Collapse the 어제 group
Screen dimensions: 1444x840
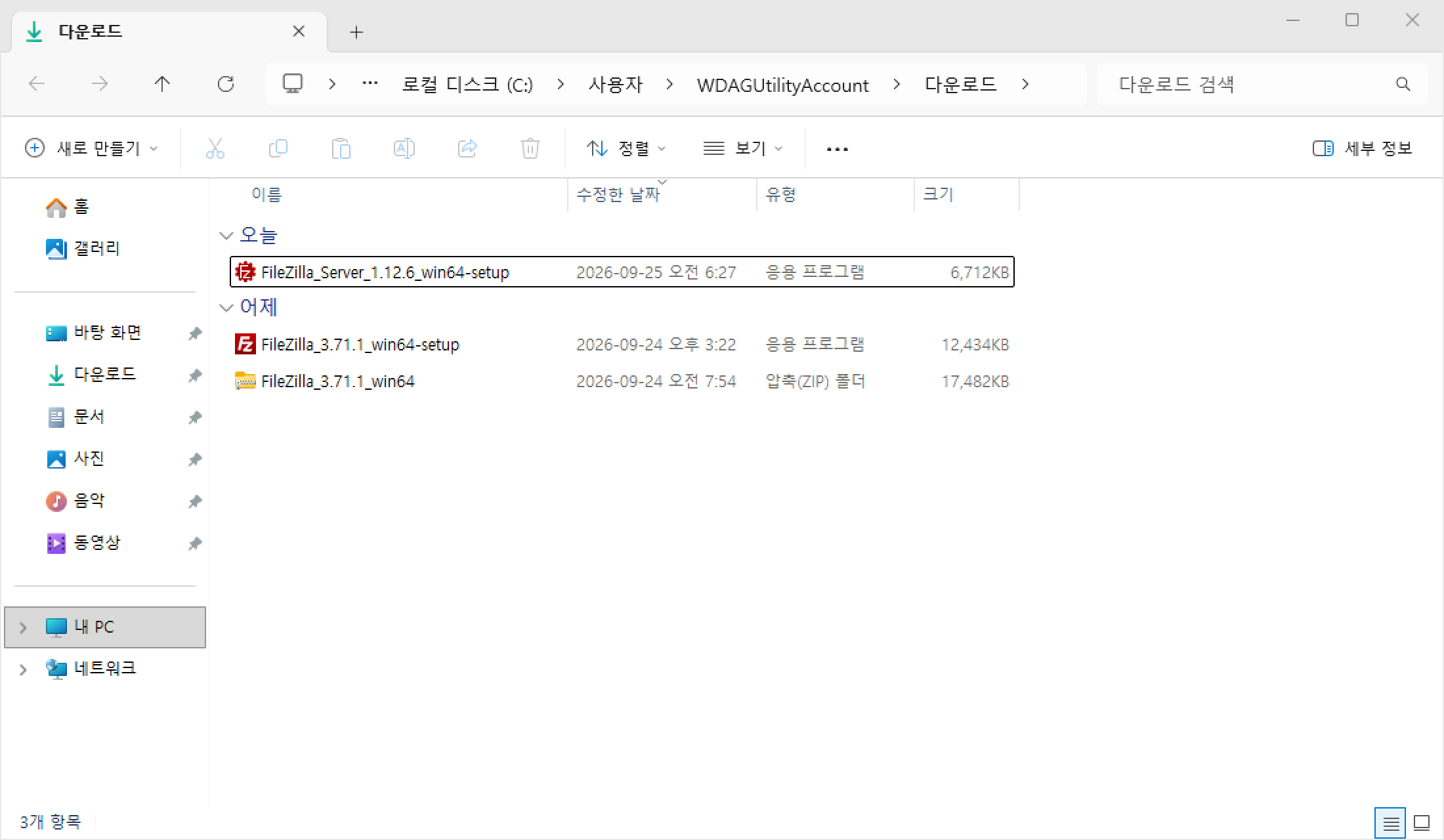pos(226,307)
